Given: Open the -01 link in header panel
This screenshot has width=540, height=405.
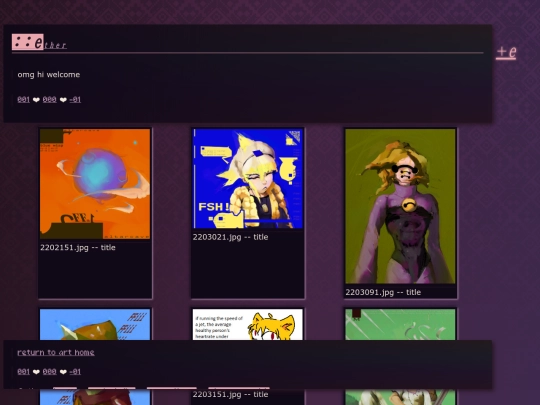Looking at the screenshot, I should (75, 100).
